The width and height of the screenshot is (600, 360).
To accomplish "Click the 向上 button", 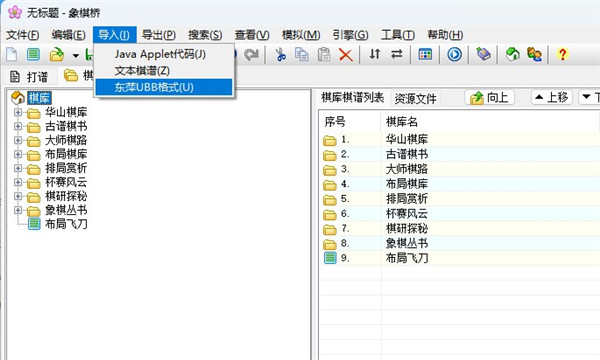I will tap(489, 98).
